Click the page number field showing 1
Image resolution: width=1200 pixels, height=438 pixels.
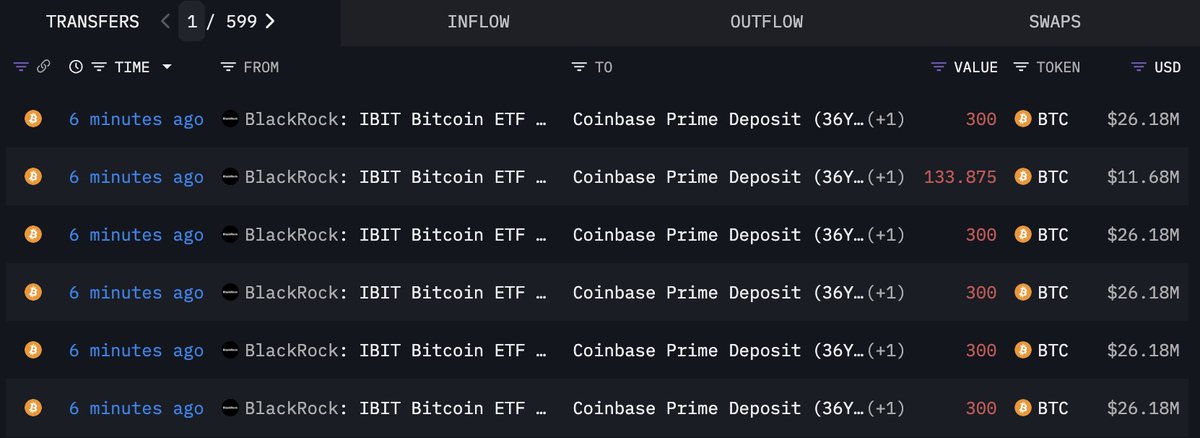[191, 21]
